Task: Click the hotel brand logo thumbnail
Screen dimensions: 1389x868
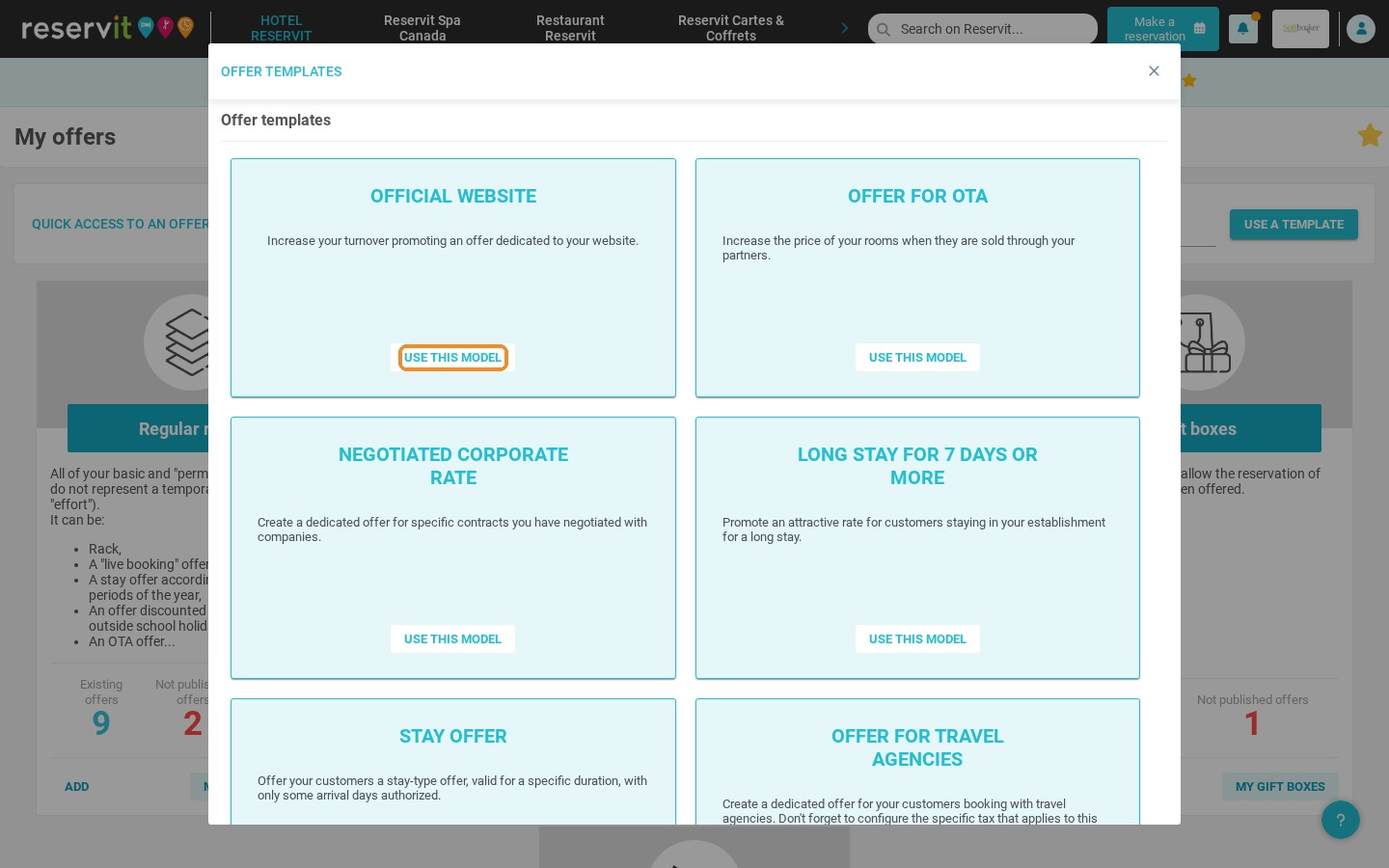Action: pyautogui.click(x=1300, y=29)
